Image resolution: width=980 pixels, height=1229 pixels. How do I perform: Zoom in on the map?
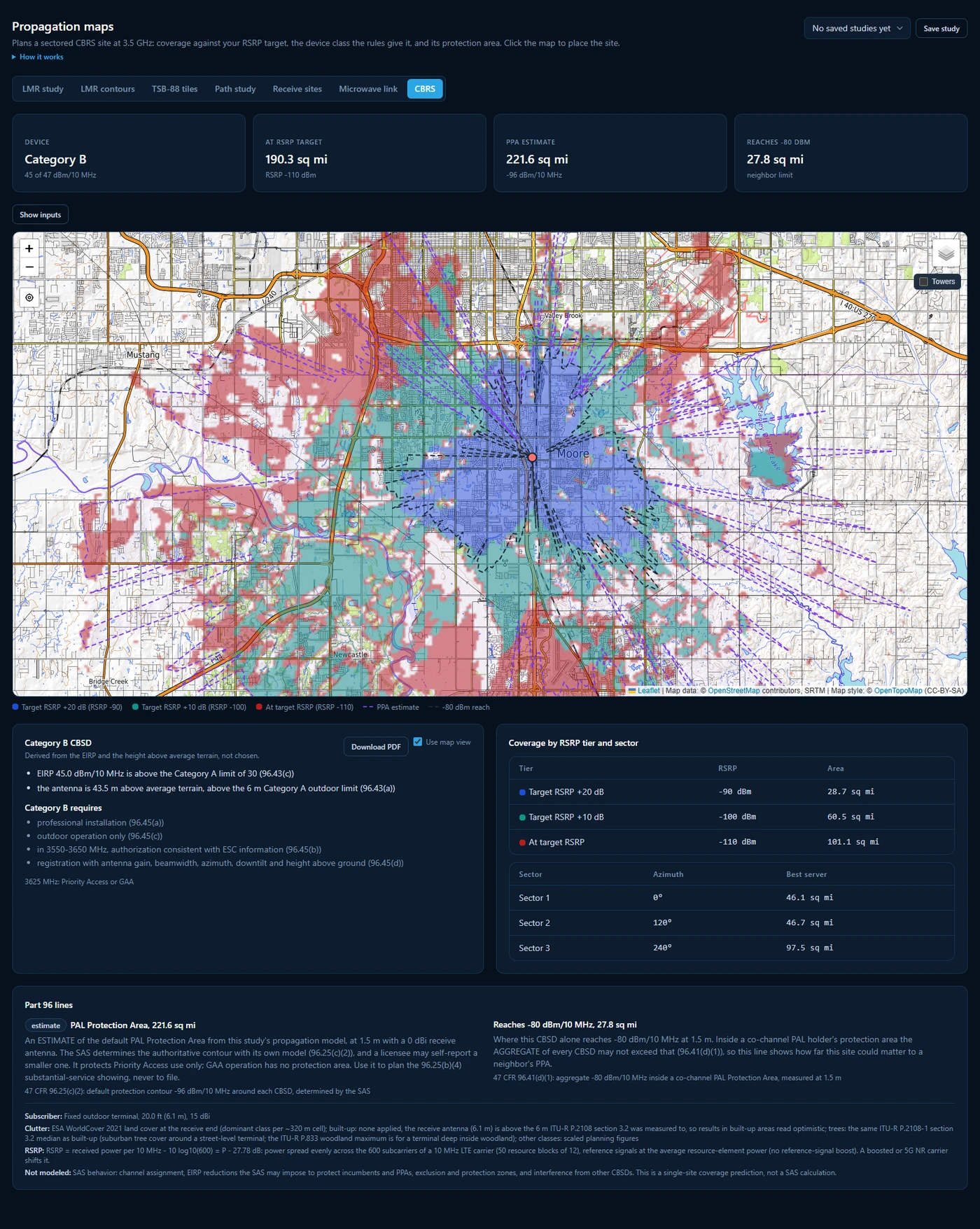point(29,248)
